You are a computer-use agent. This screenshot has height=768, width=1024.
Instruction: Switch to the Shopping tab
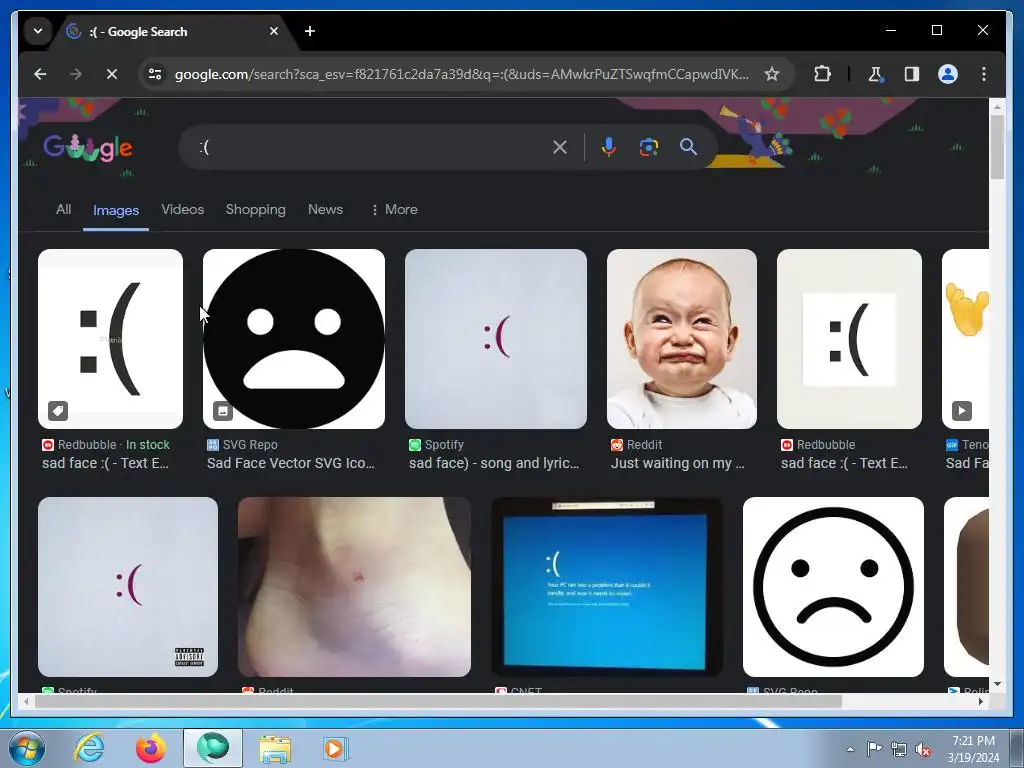pyautogui.click(x=255, y=210)
